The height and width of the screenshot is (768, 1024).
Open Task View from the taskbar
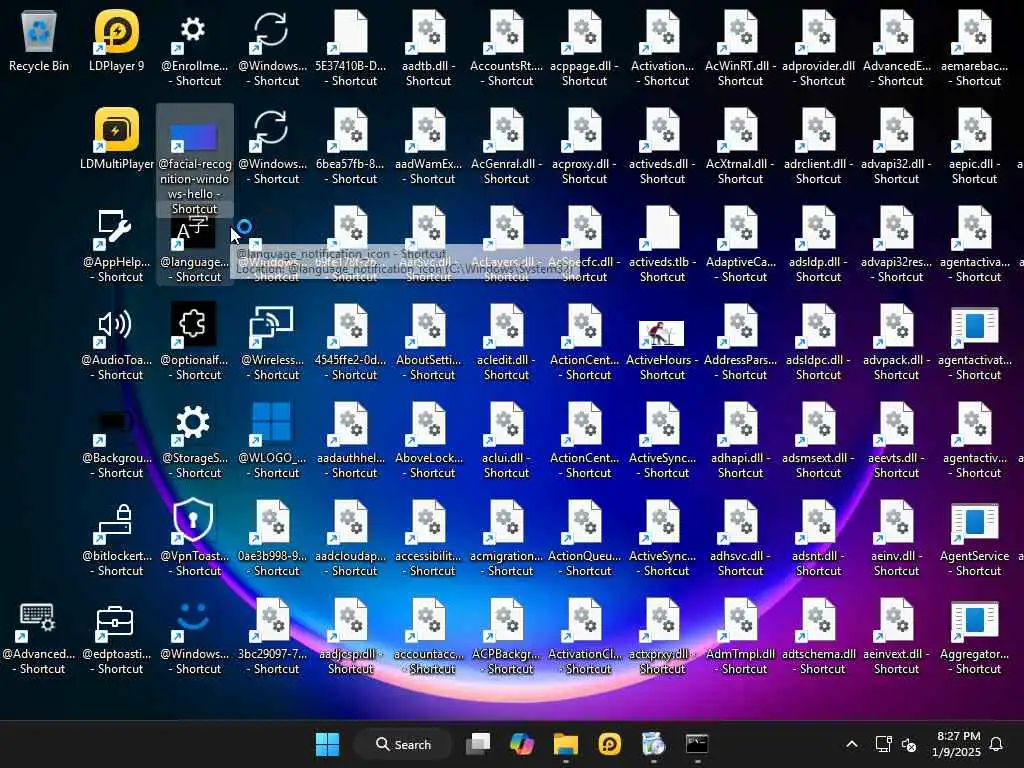478,744
